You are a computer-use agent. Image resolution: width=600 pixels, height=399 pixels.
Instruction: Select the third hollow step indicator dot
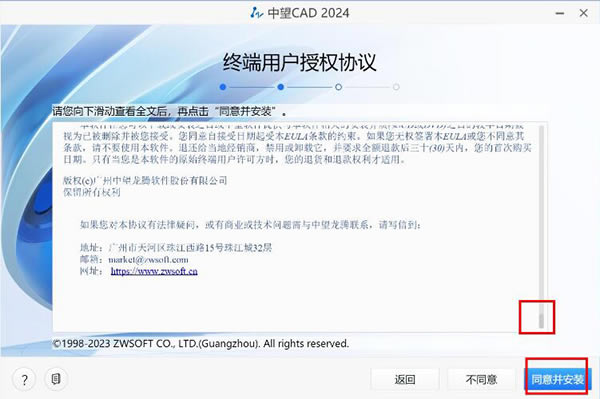pos(338,87)
